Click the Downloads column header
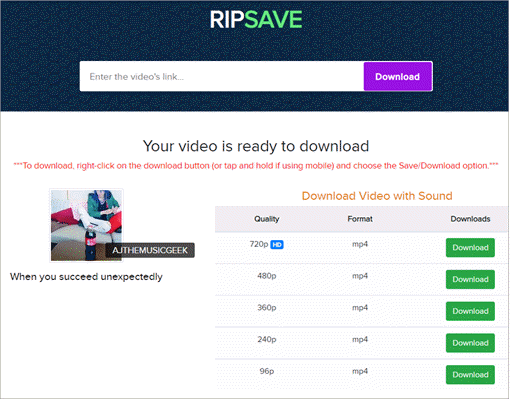The image size is (510, 400). [470, 219]
